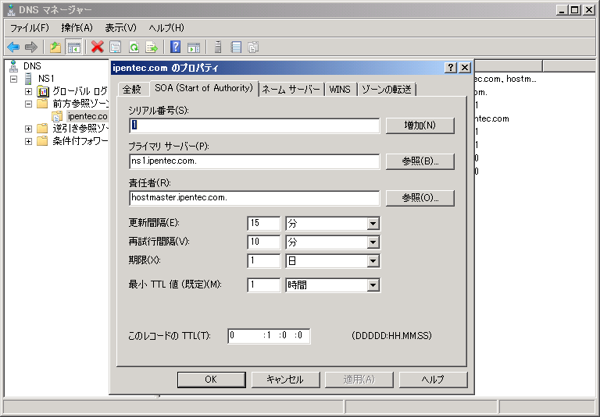Go back with the blue arrow icon
Image resolution: width=600 pixels, height=417 pixels.
[13, 47]
